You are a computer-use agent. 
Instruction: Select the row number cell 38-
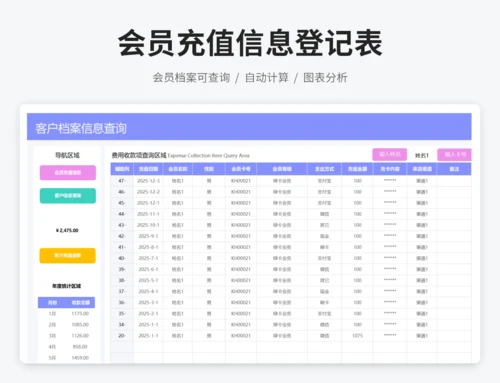coord(122,280)
